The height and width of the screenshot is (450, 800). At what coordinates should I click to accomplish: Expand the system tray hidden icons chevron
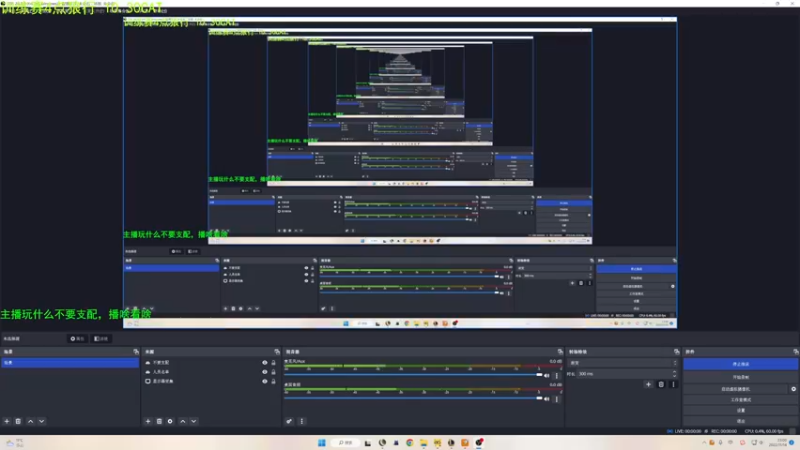(704, 443)
